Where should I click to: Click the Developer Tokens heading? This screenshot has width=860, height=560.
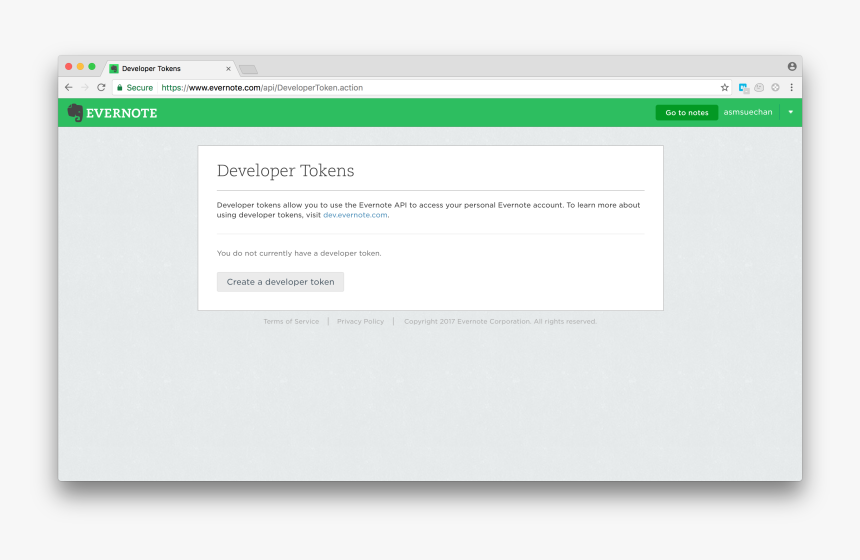click(x=285, y=171)
